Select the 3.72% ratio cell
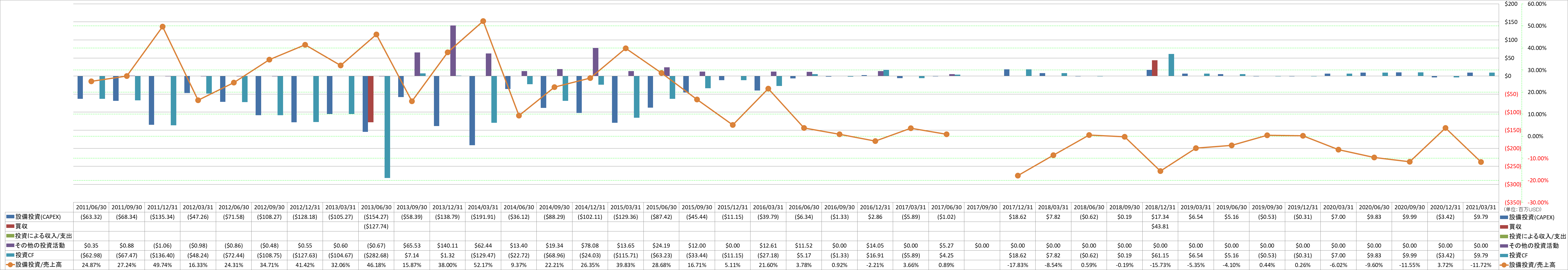 pos(1445,265)
